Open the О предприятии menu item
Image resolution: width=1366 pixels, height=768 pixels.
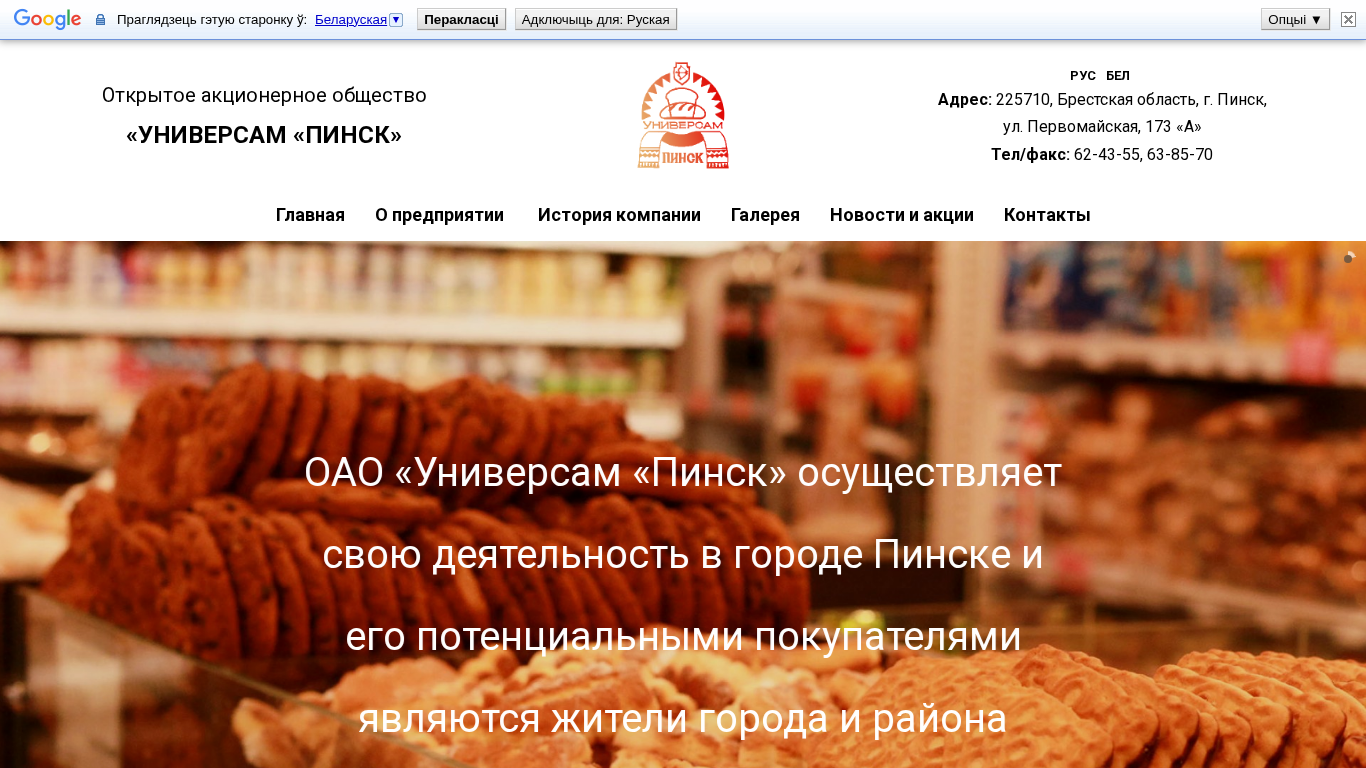439,215
